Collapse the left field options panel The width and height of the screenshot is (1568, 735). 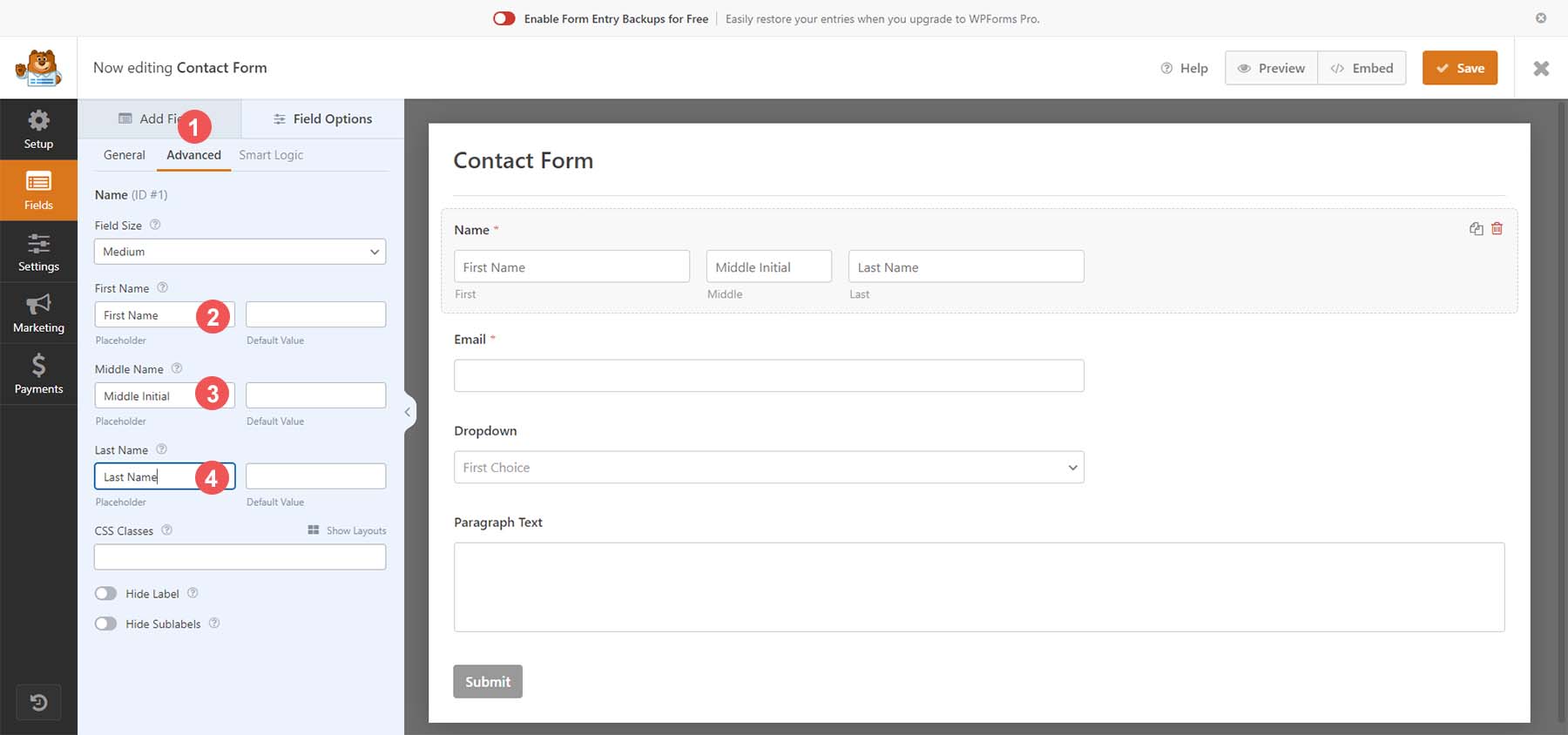pos(408,412)
